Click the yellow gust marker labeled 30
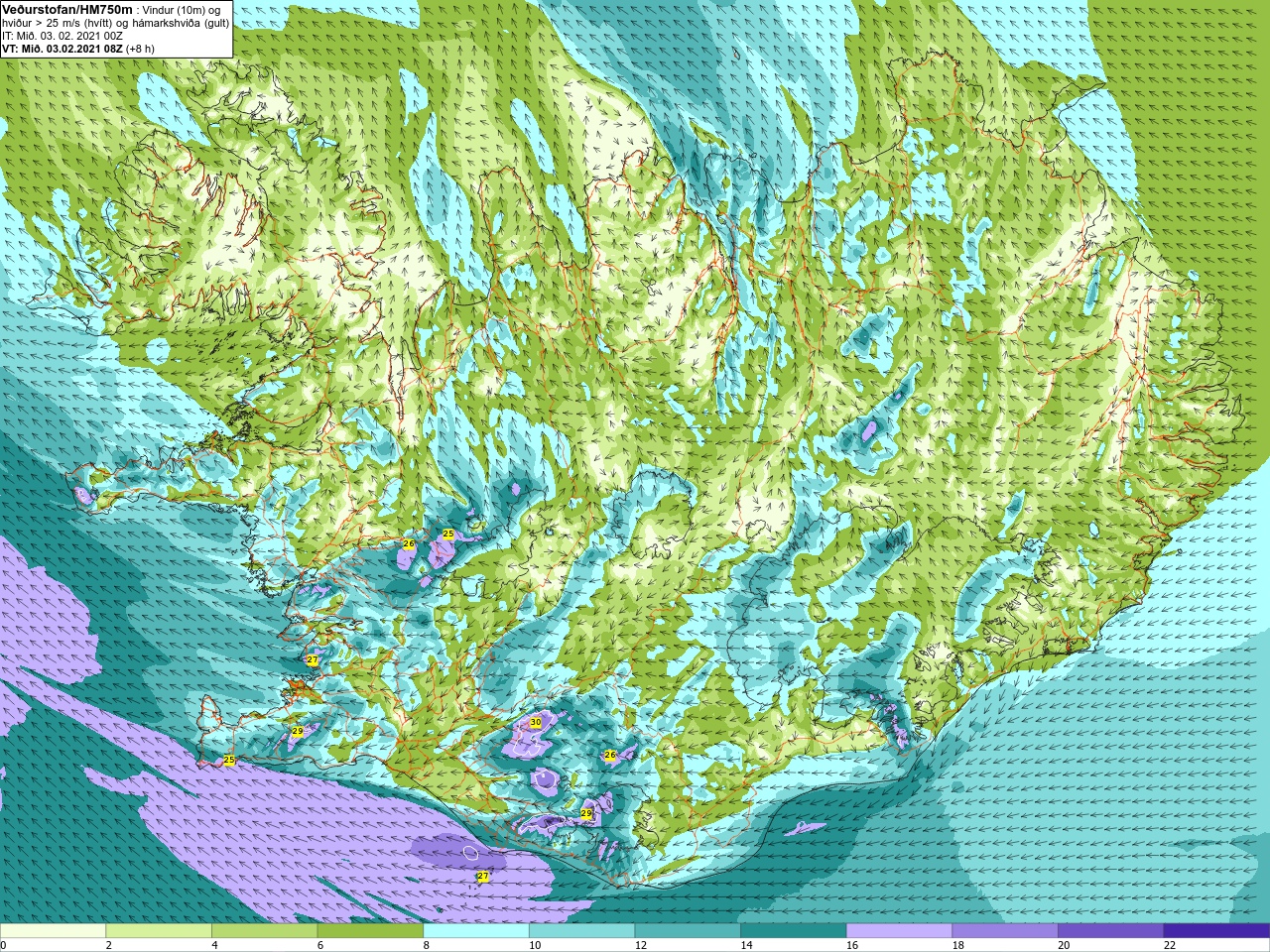 click(536, 722)
